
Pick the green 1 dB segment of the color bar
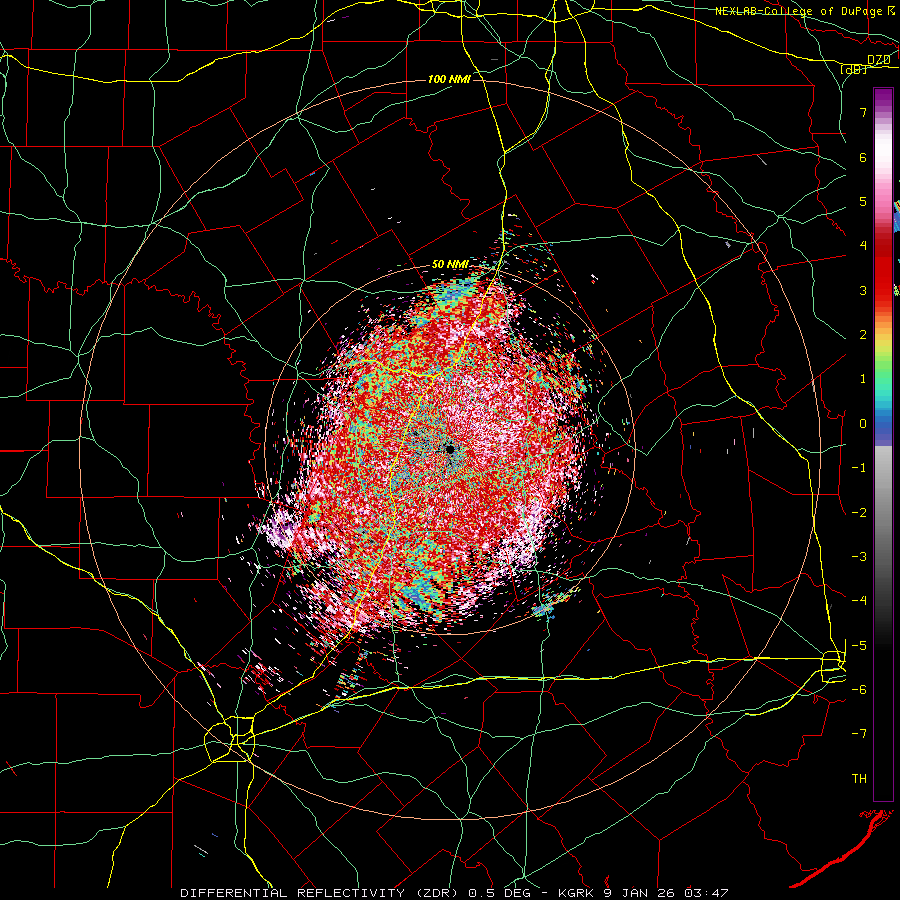[x=883, y=379]
